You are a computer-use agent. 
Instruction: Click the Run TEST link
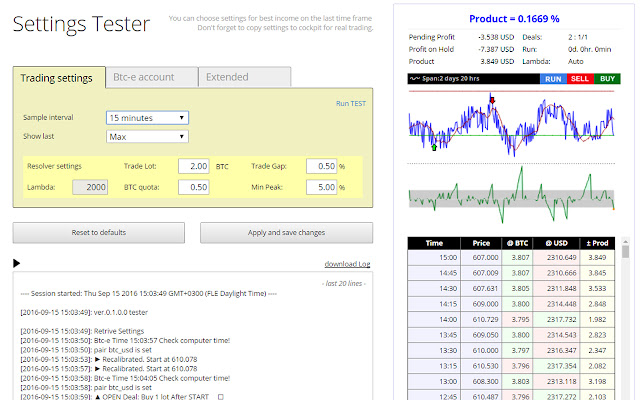(x=351, y=104)
